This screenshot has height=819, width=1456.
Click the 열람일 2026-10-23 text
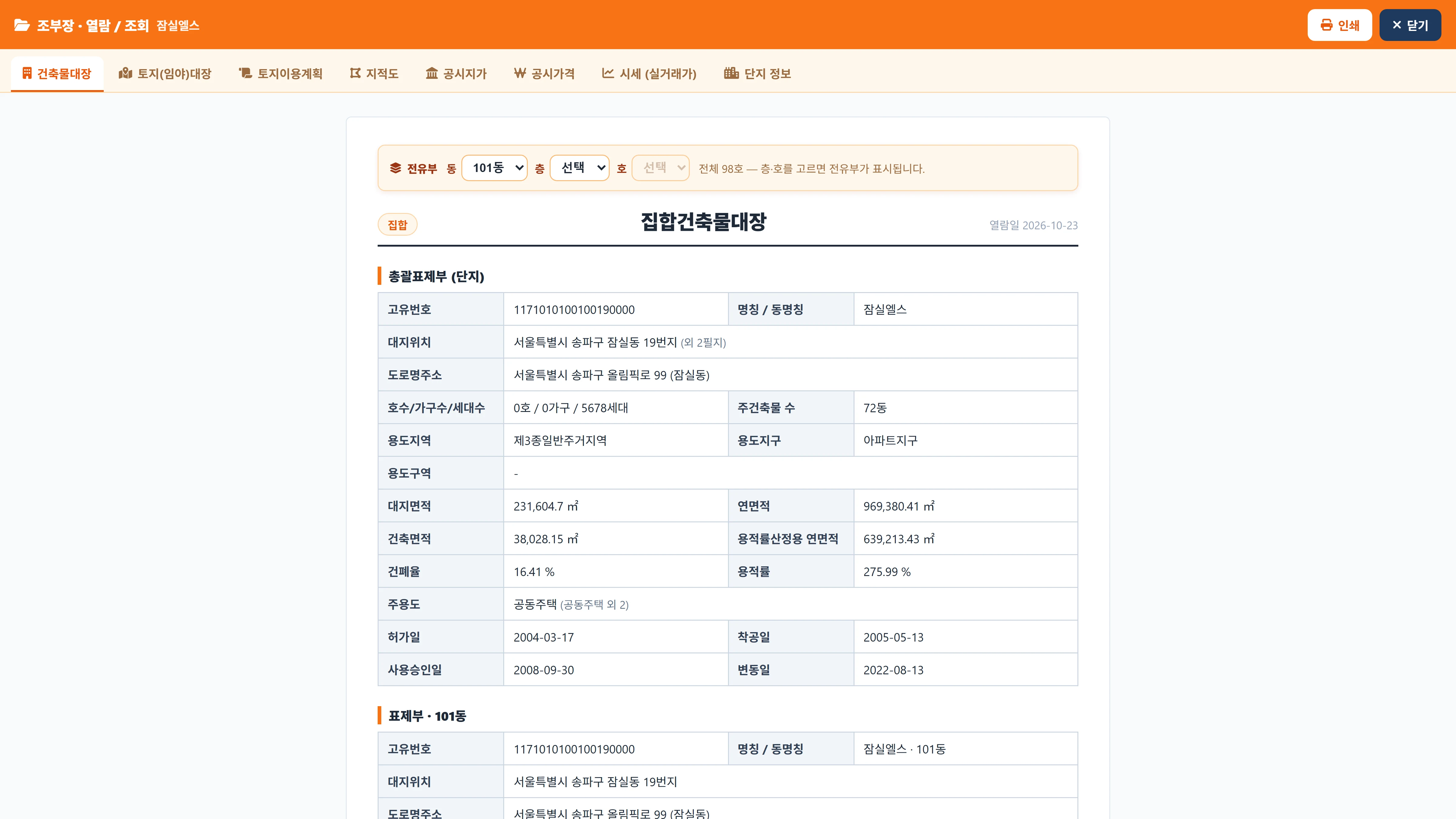click(1033, 225)
